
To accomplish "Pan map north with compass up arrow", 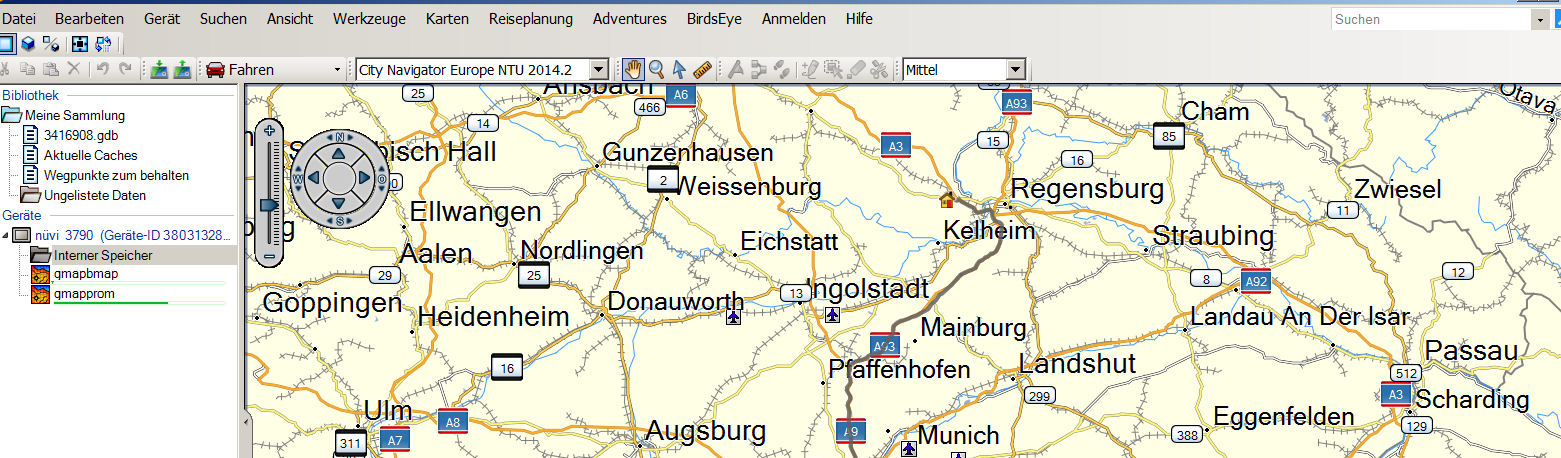I will [338, 154].
